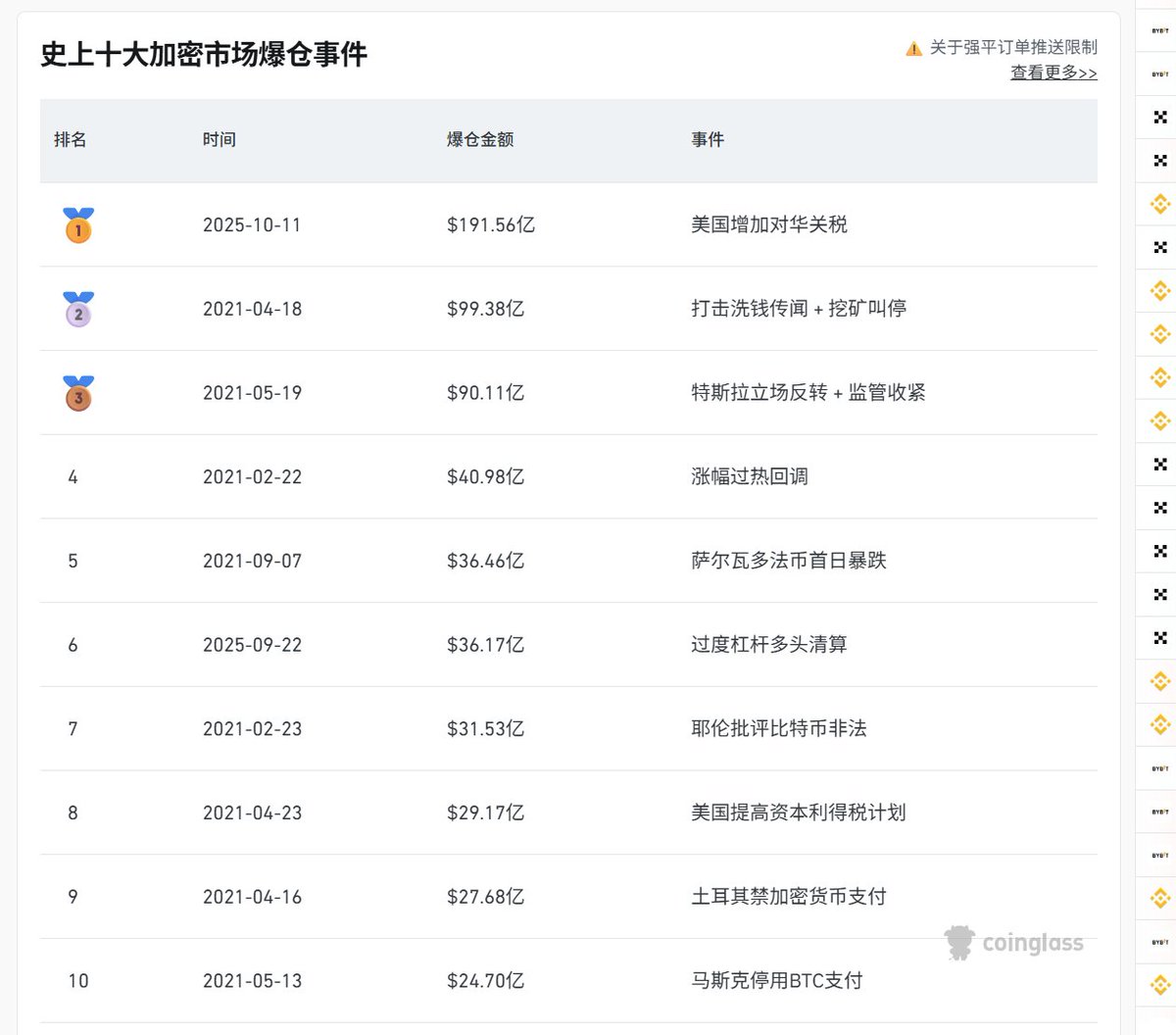This screenshot has height=1035, width=1176.
Task: Open the 查看更多>> link
Action: 1053,73
